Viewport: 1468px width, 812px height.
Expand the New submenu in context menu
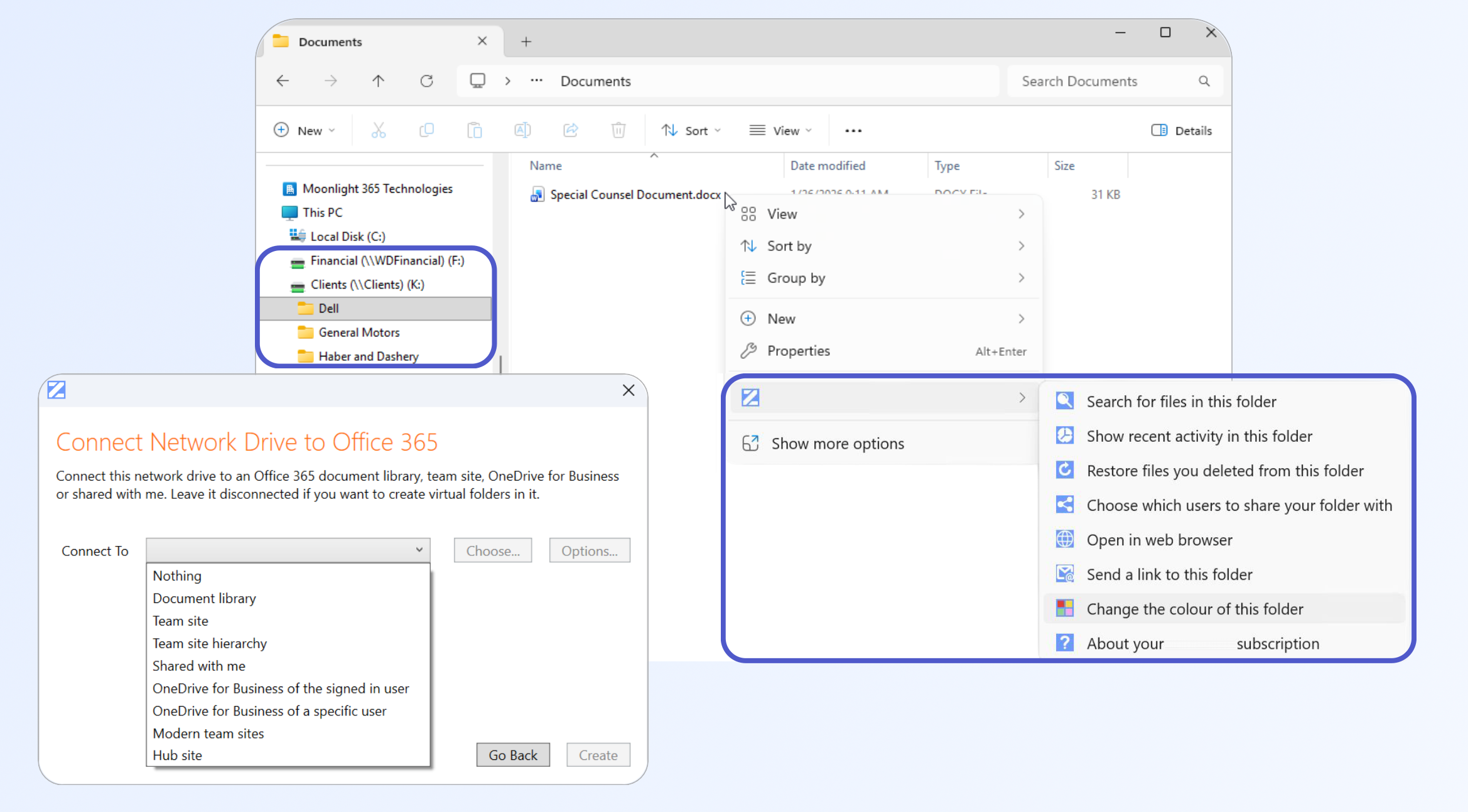884,319
